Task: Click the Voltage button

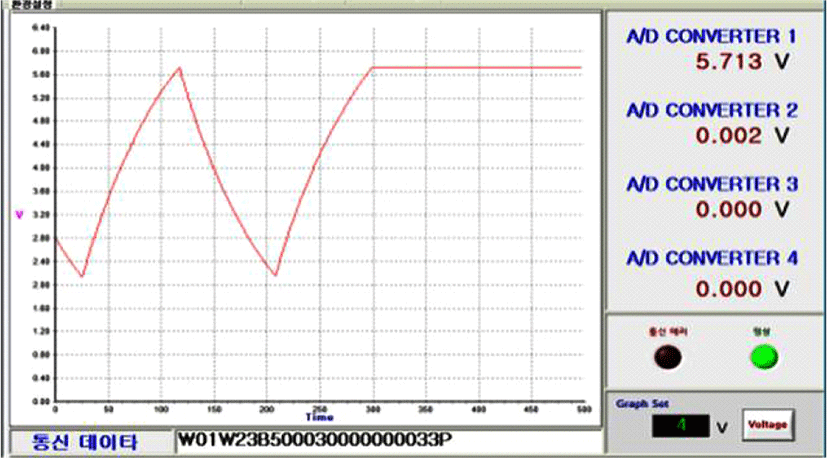Action: [x=768, y=424]
